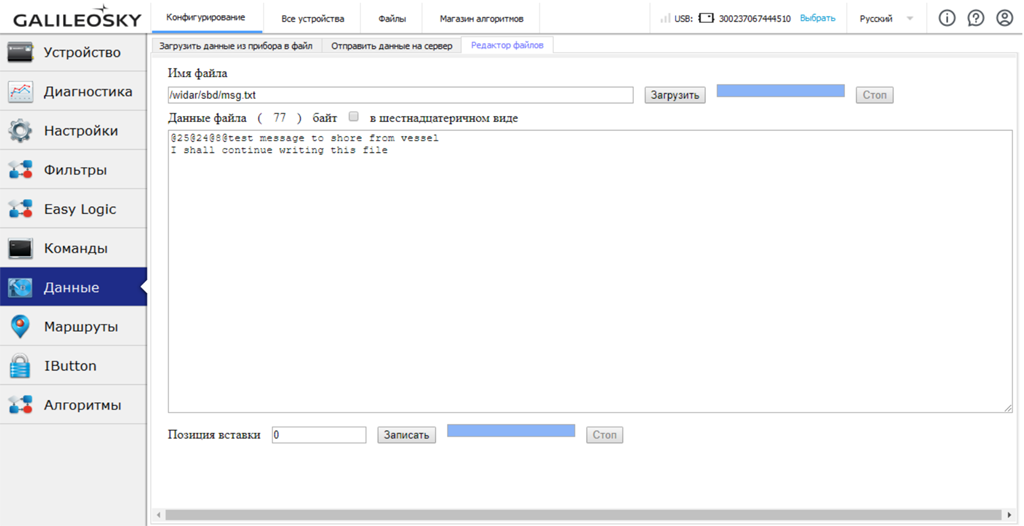Click the signal strength bars icon

[x=665, y=19]
